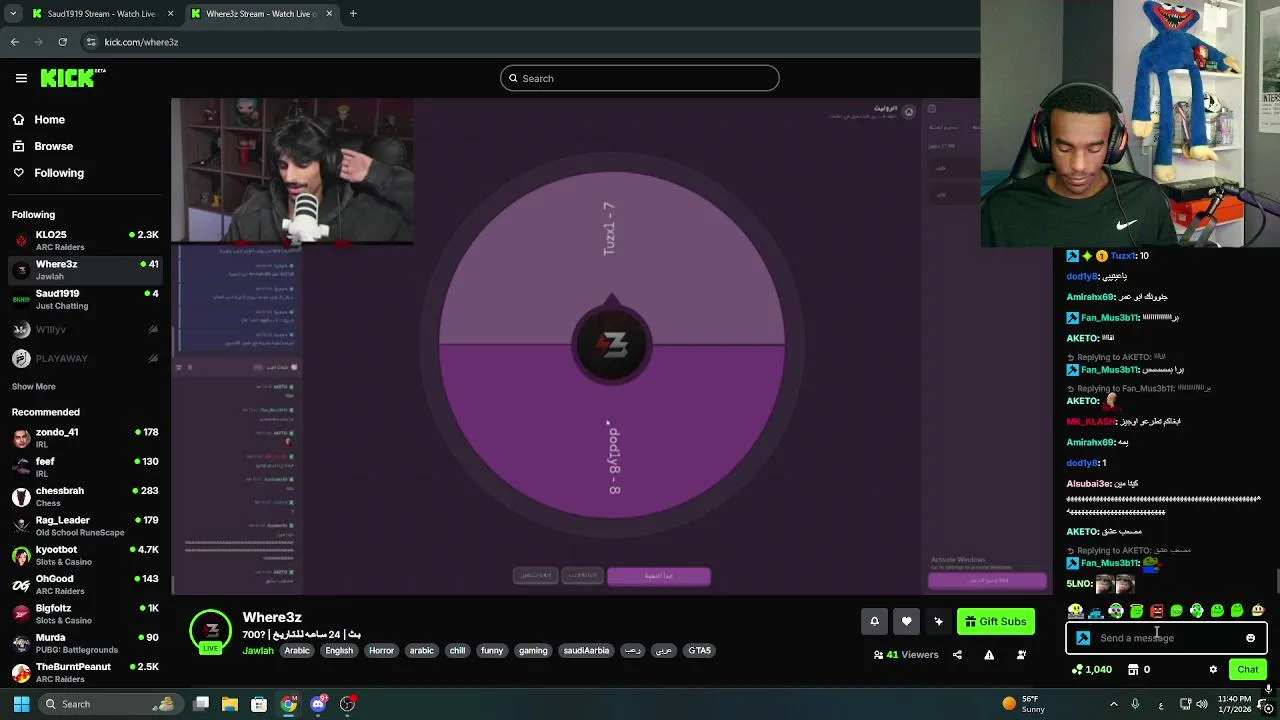Image resolution: width=1280 pixels, height=720 pixels.
Task: Select the funny tag
Action: click(x=492, y=650)
